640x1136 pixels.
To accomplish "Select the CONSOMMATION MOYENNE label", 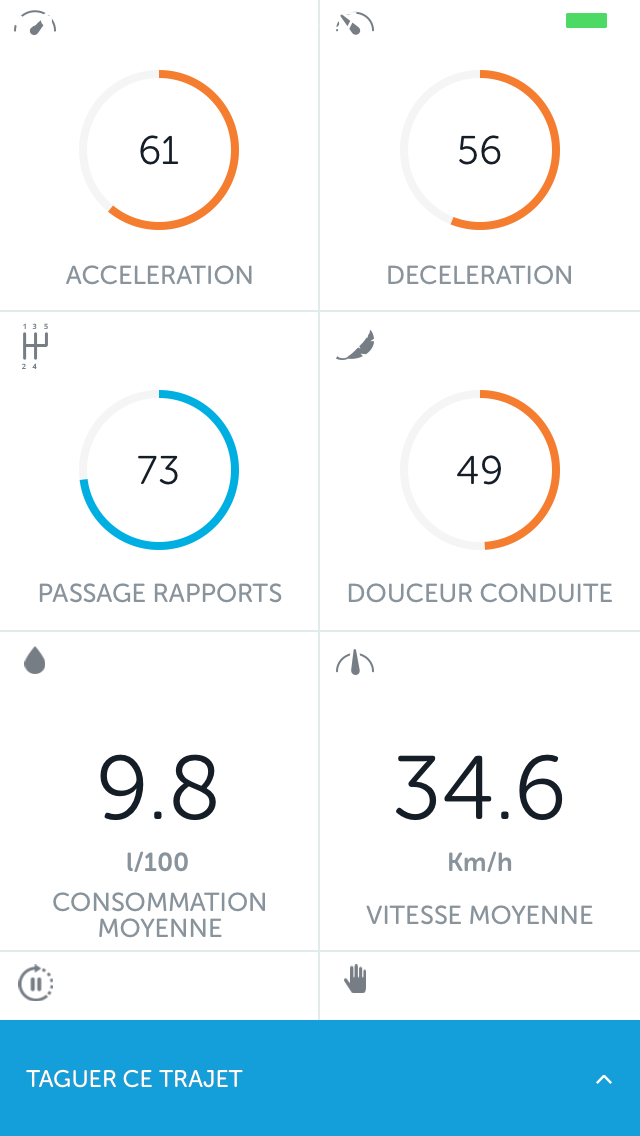I will 159,914.
